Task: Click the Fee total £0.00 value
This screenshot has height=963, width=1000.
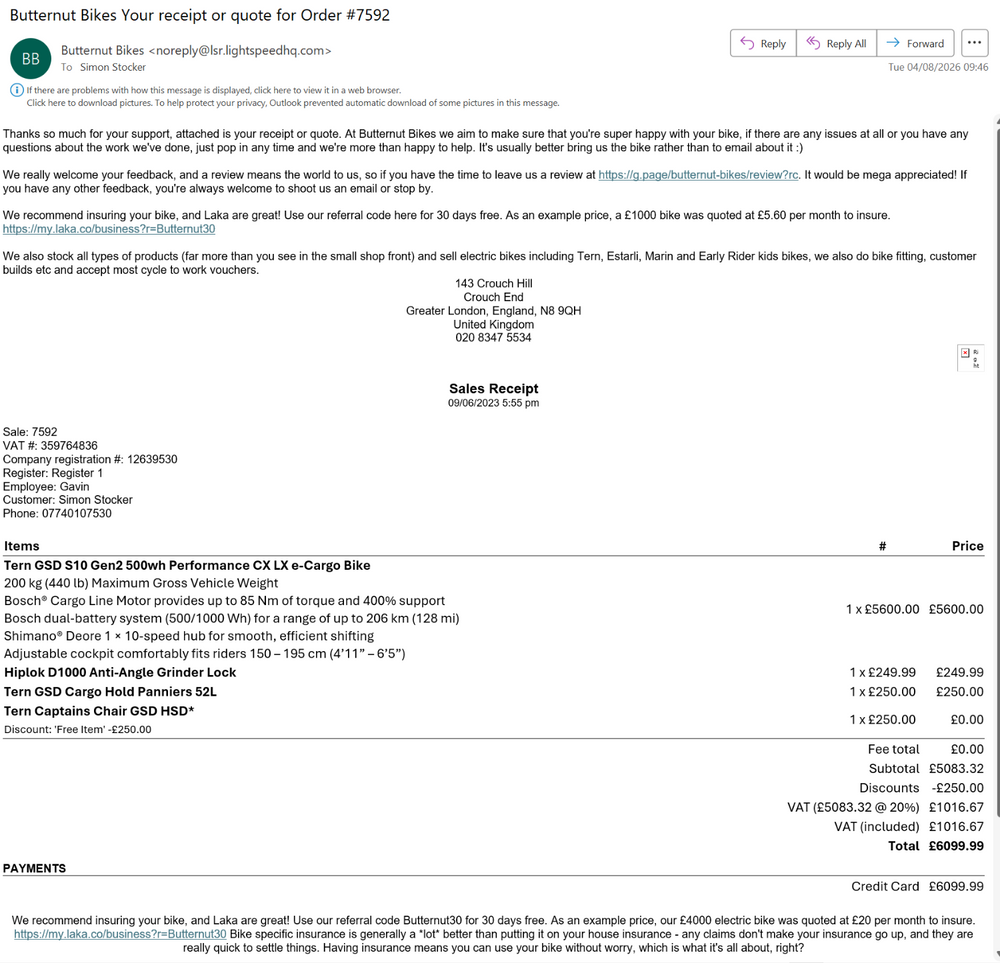Action: pos(967,749)
